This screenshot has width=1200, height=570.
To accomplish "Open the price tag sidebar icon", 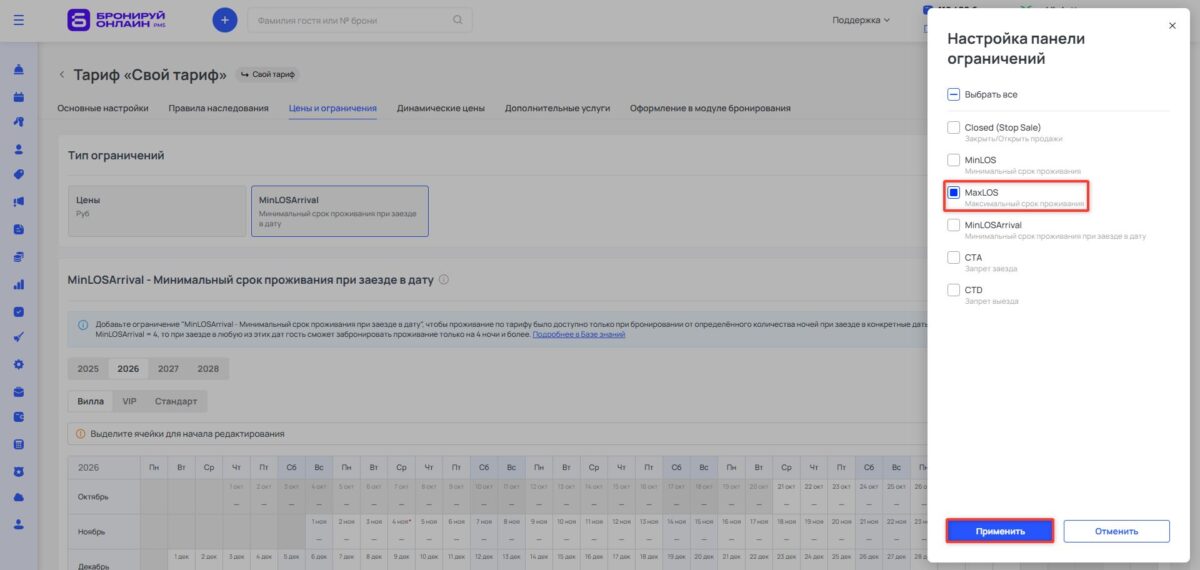I will [x=19, y=175].
